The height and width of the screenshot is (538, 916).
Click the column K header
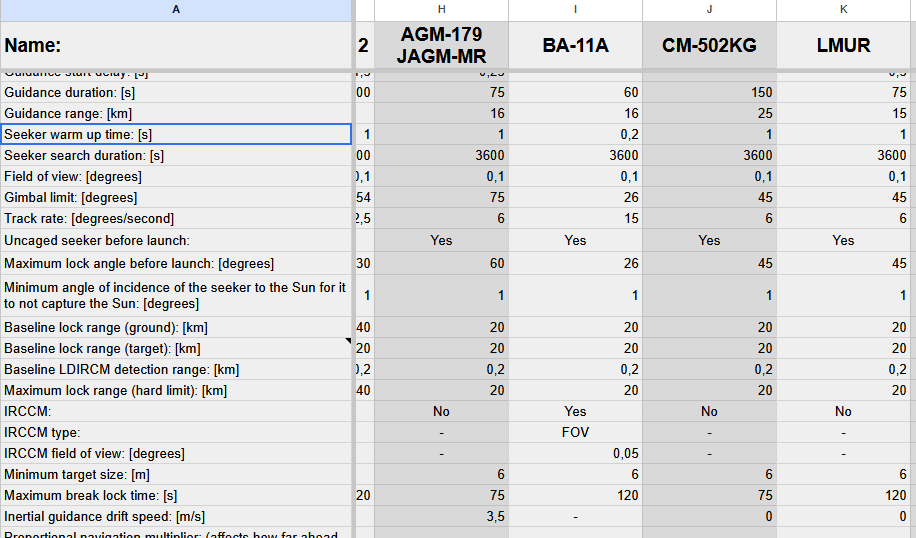[843, 10]
